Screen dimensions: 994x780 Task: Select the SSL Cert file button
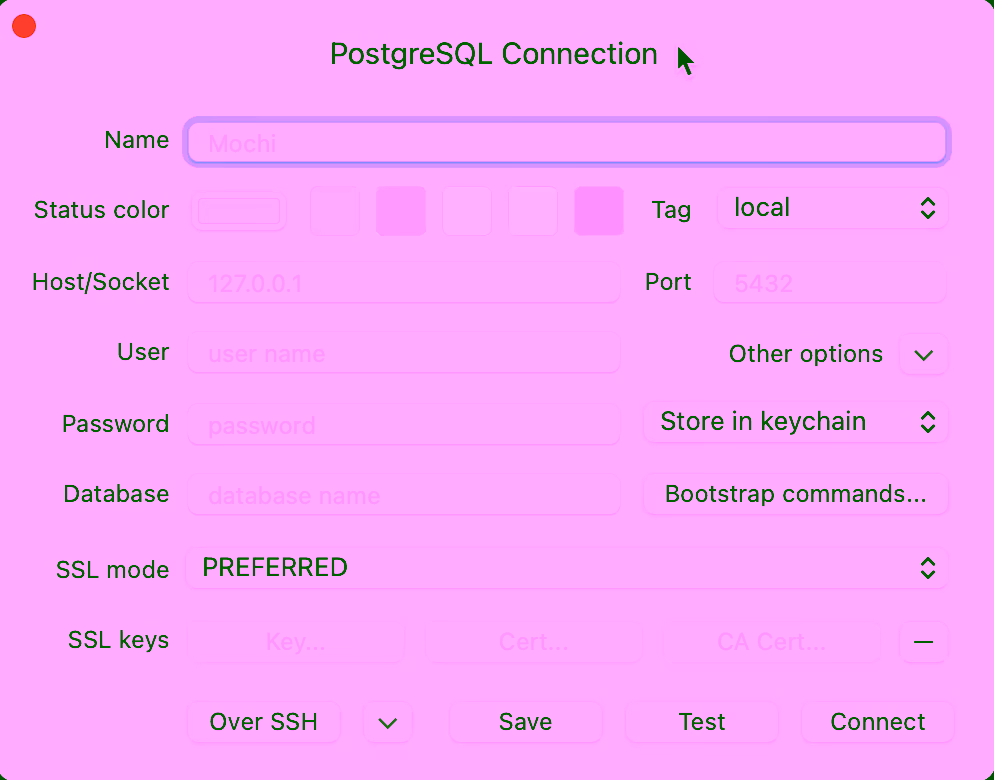(534, 642)
